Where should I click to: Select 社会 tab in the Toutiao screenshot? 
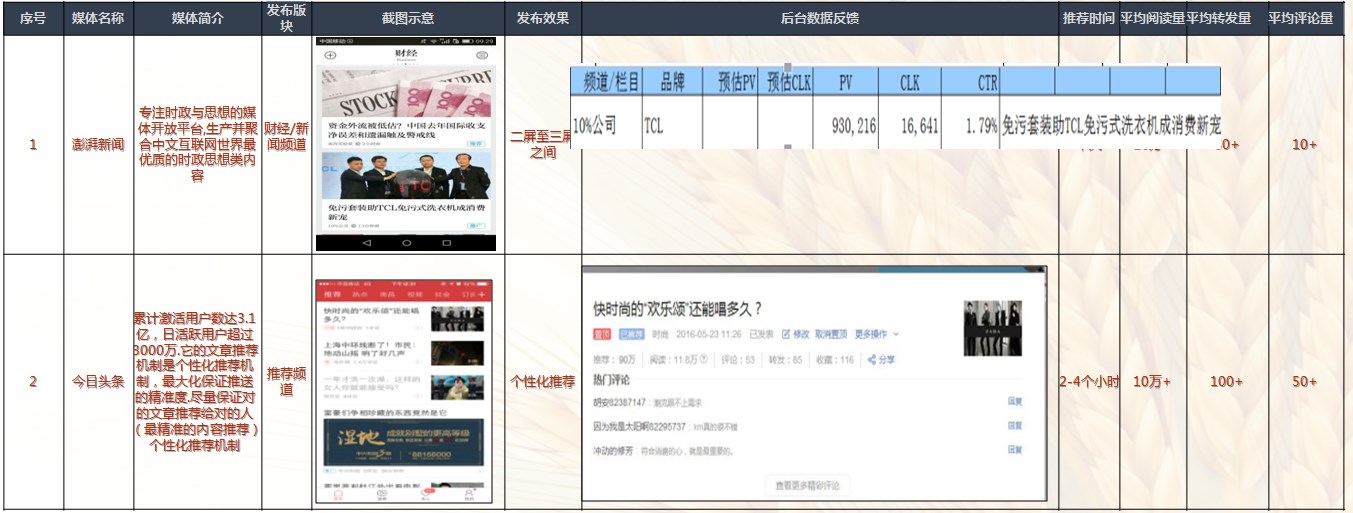click(442, 294)
